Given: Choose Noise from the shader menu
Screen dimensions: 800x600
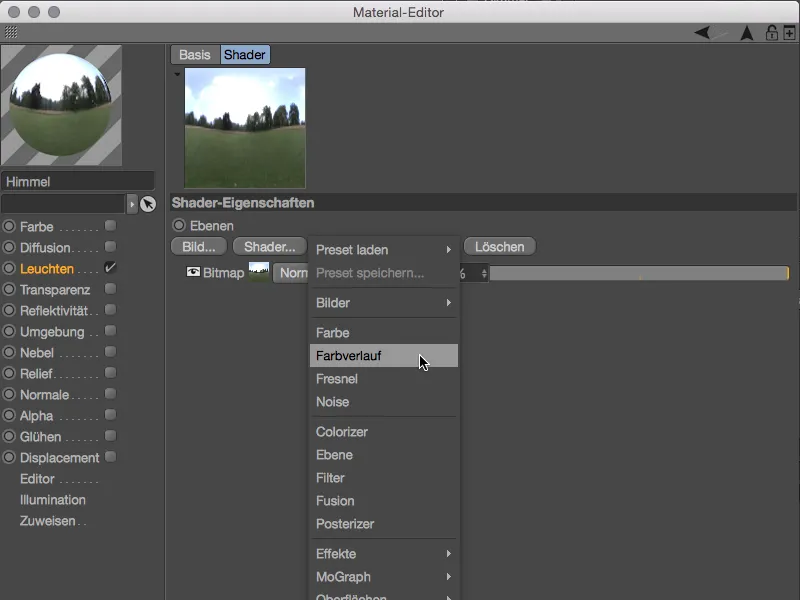Looking at the screenshot, I should coord(384,402).
